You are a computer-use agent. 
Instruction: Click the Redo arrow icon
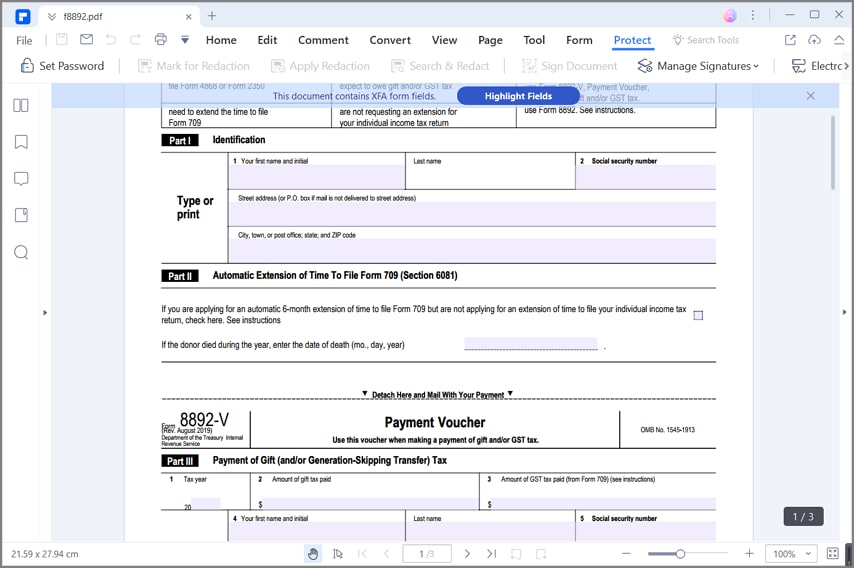(135, 39)
